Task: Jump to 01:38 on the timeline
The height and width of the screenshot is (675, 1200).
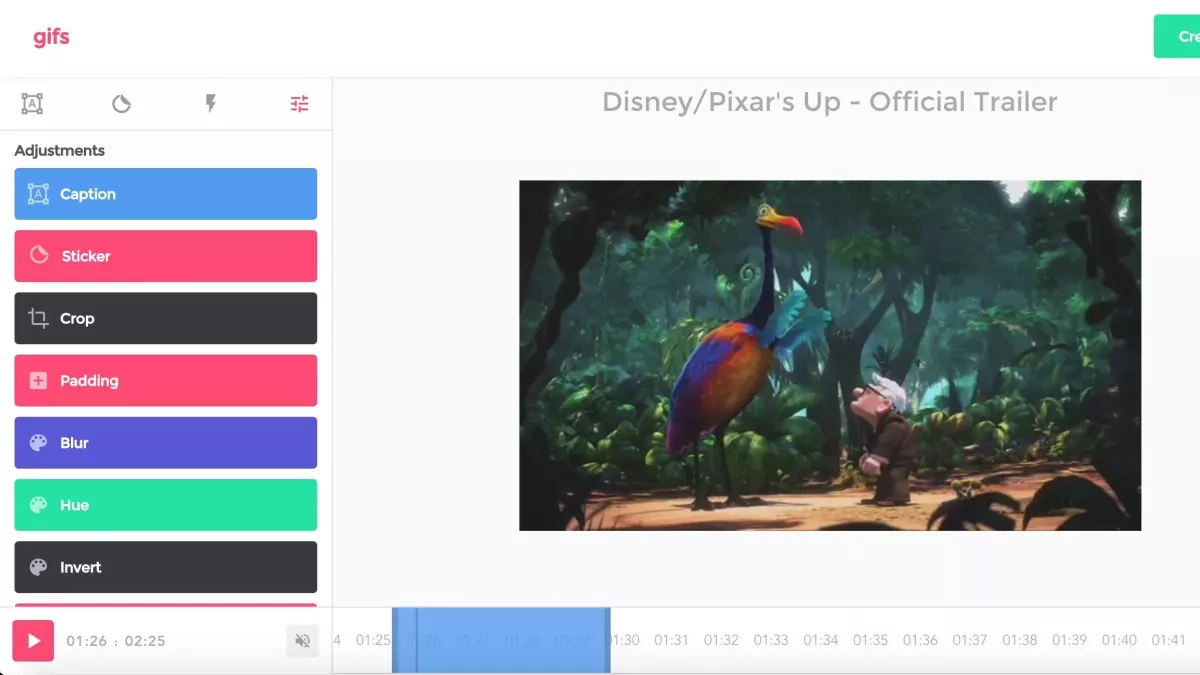Action: (1020, 640)
